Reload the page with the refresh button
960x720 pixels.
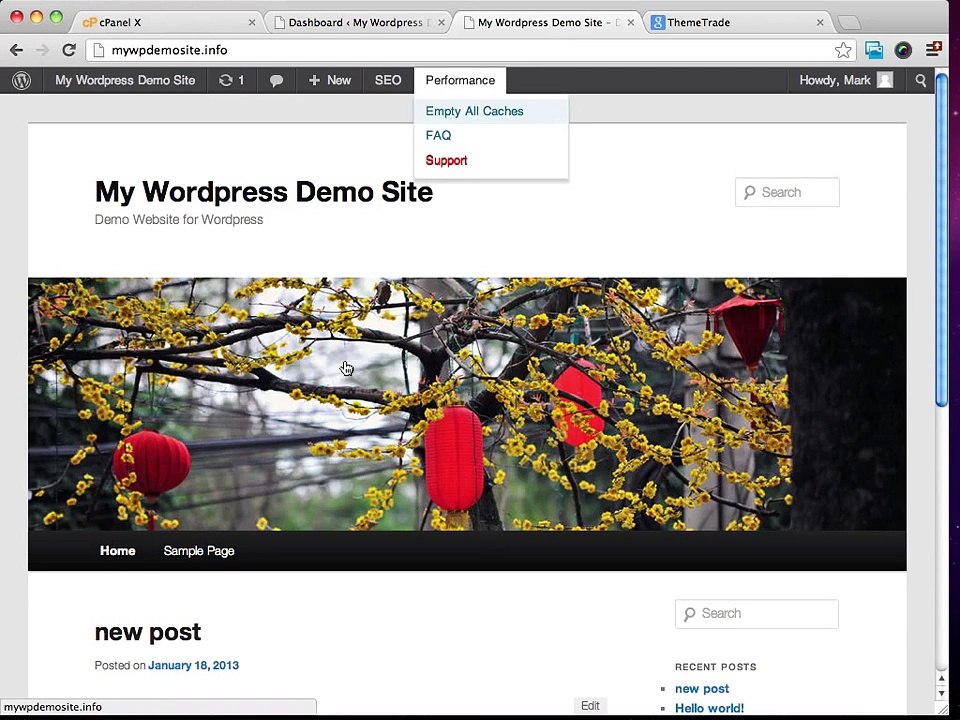[69, 50]
